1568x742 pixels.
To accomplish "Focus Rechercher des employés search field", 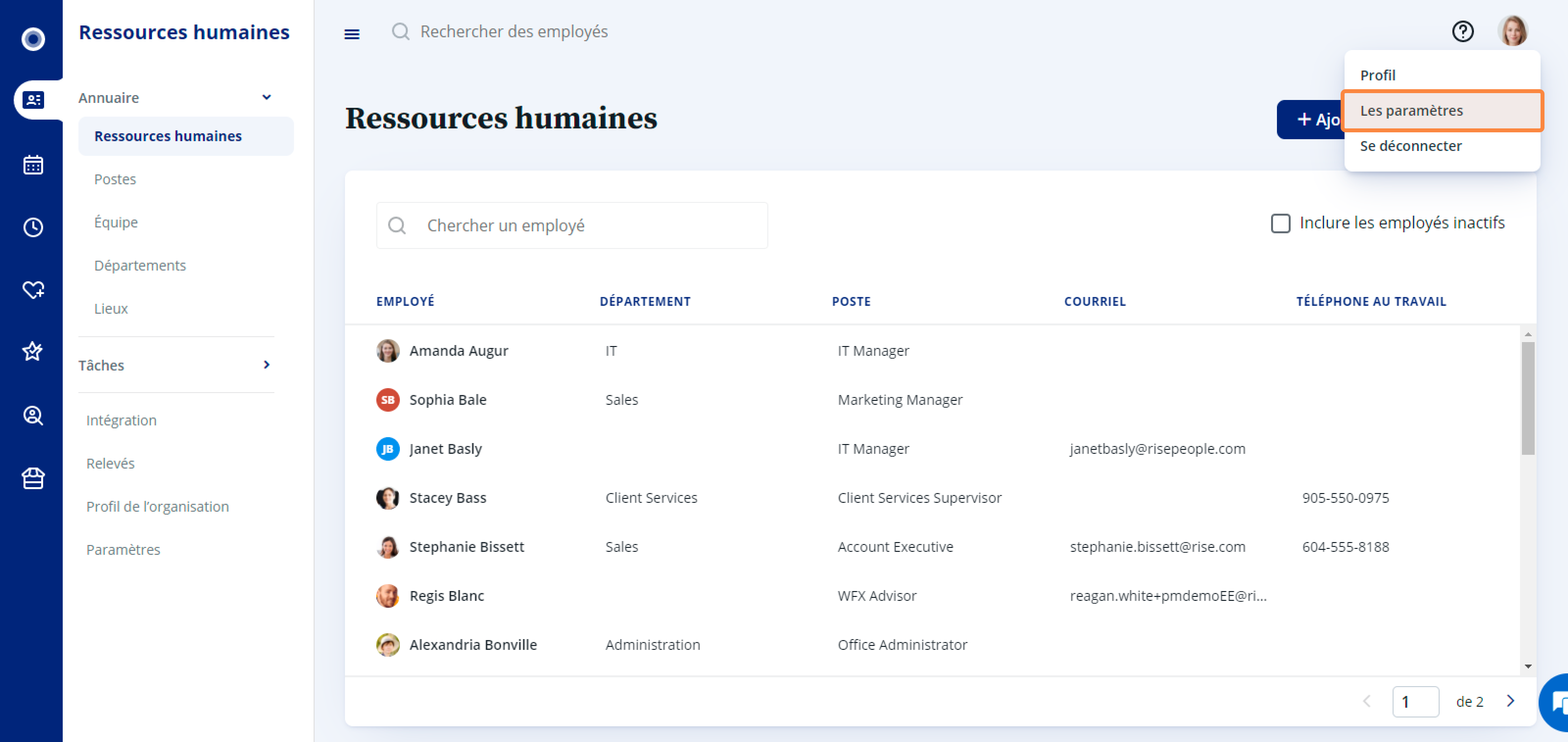I will (x=514, y=31).
